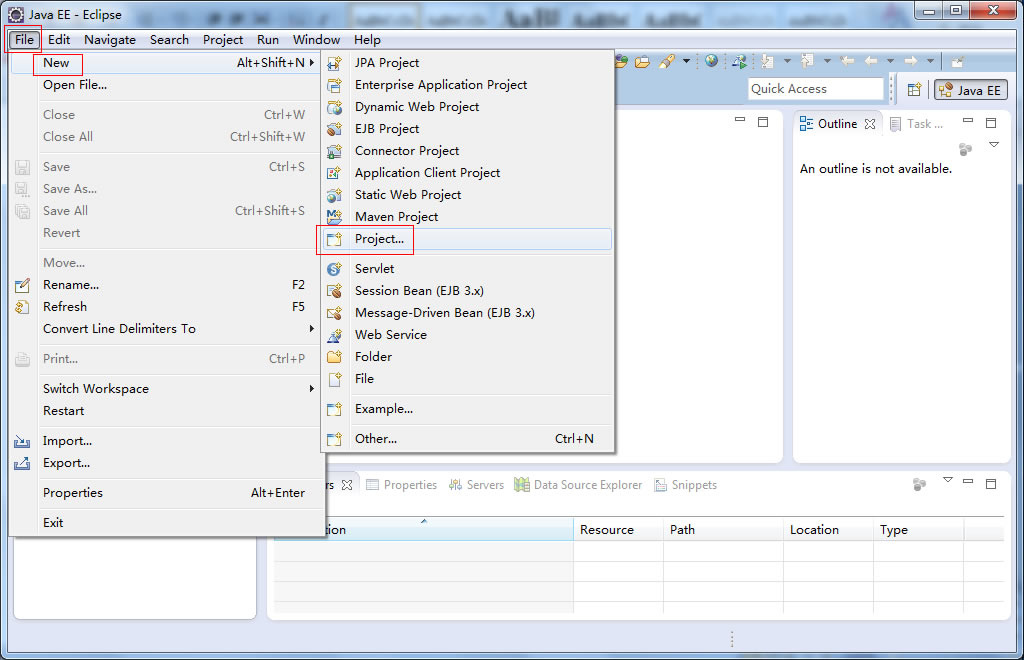Open the Navigate menu
The width and height of the screenshot is (1024, 660).
(x=110, y=40)
